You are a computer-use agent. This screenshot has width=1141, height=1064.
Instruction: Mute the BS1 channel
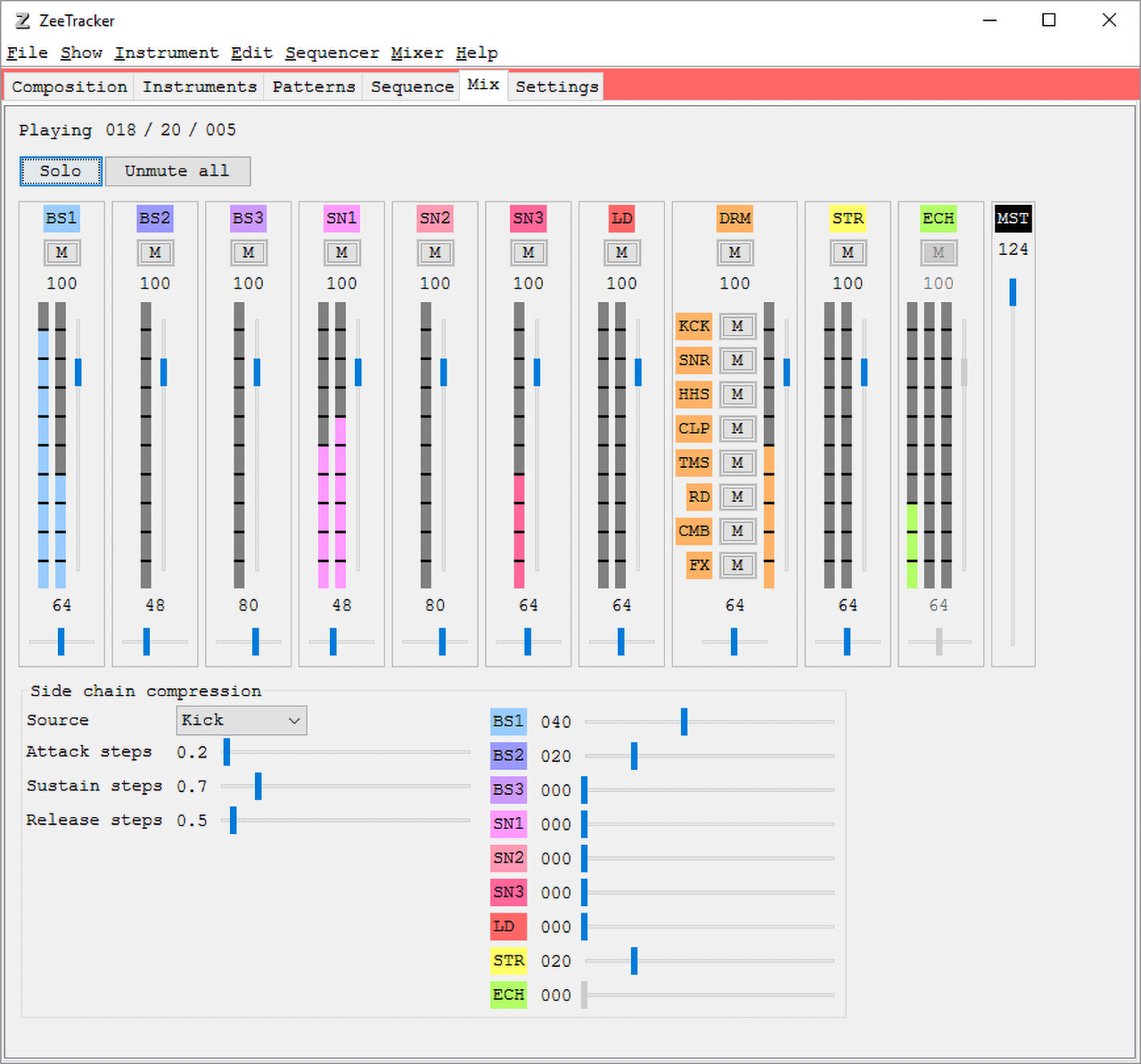pos(62,253)
